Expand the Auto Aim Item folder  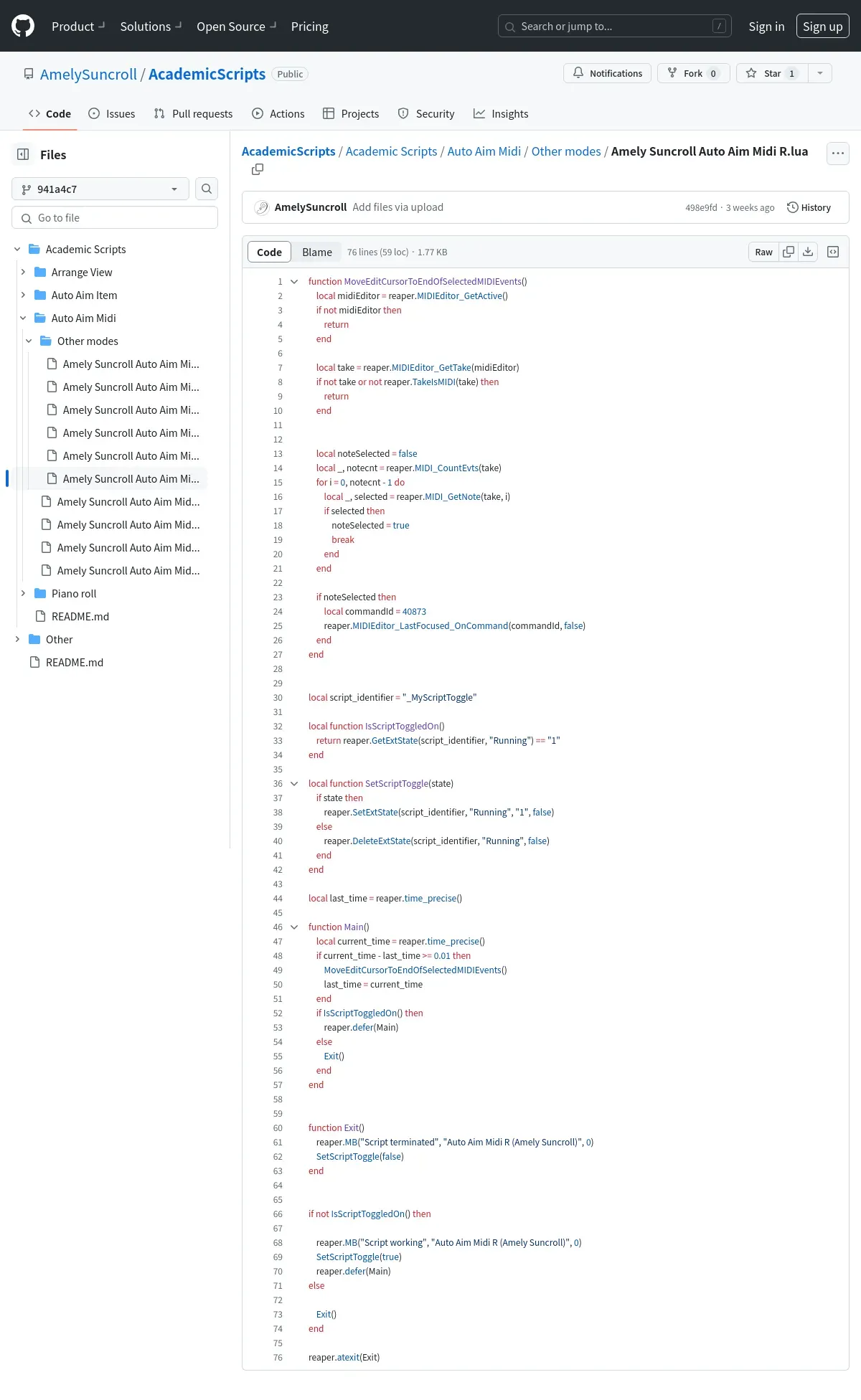(x=23, y=295)
